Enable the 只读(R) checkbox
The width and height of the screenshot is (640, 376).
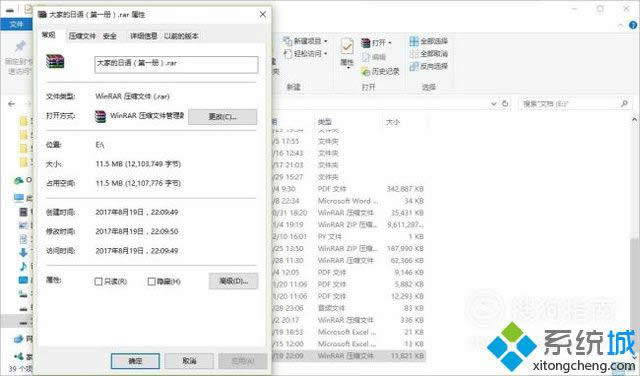pyautogui.click(x=98, y=282)
